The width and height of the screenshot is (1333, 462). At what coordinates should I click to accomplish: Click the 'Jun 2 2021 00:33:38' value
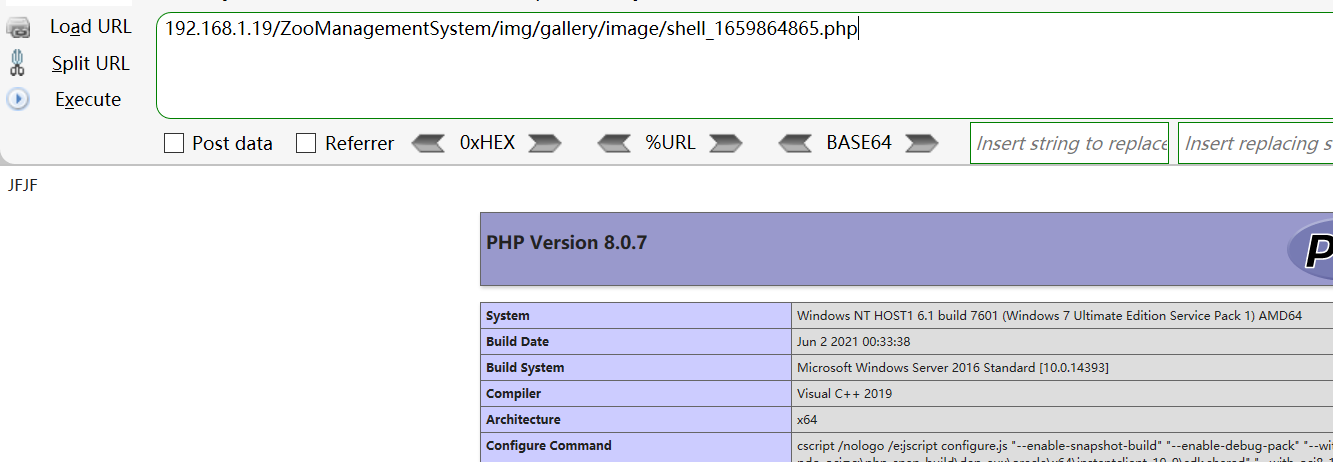pyautogui.click(x=853, y=342)
